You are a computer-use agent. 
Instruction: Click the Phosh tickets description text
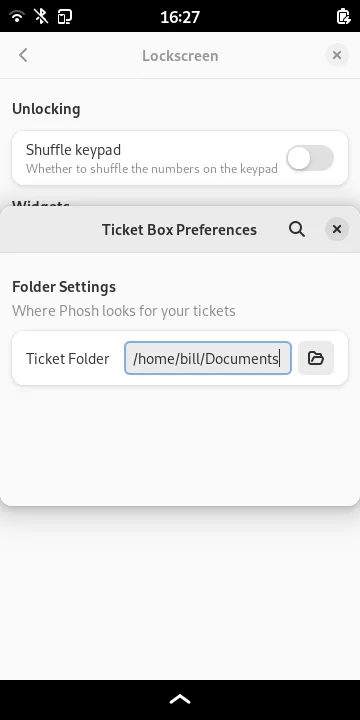pos(124,311)
